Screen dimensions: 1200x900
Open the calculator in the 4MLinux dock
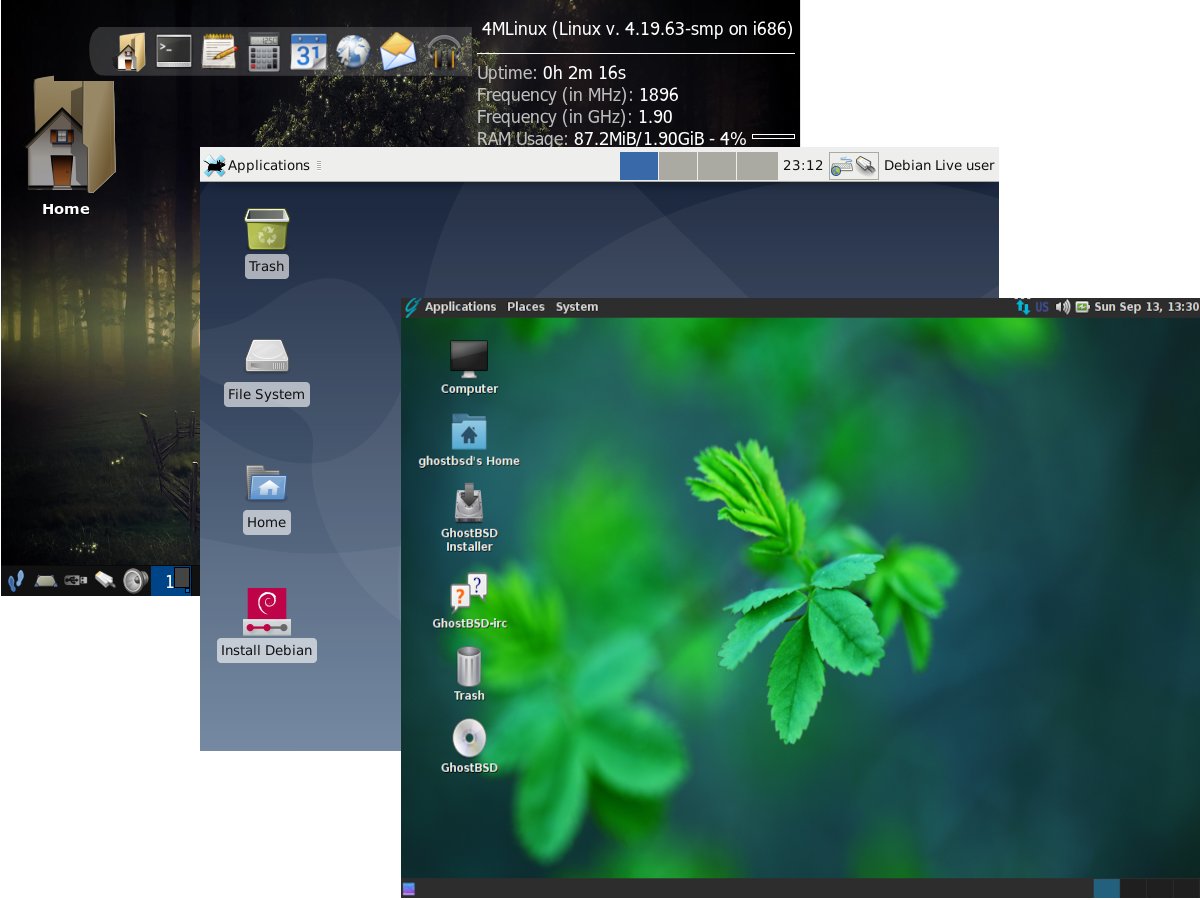click(x=264, y=51)
